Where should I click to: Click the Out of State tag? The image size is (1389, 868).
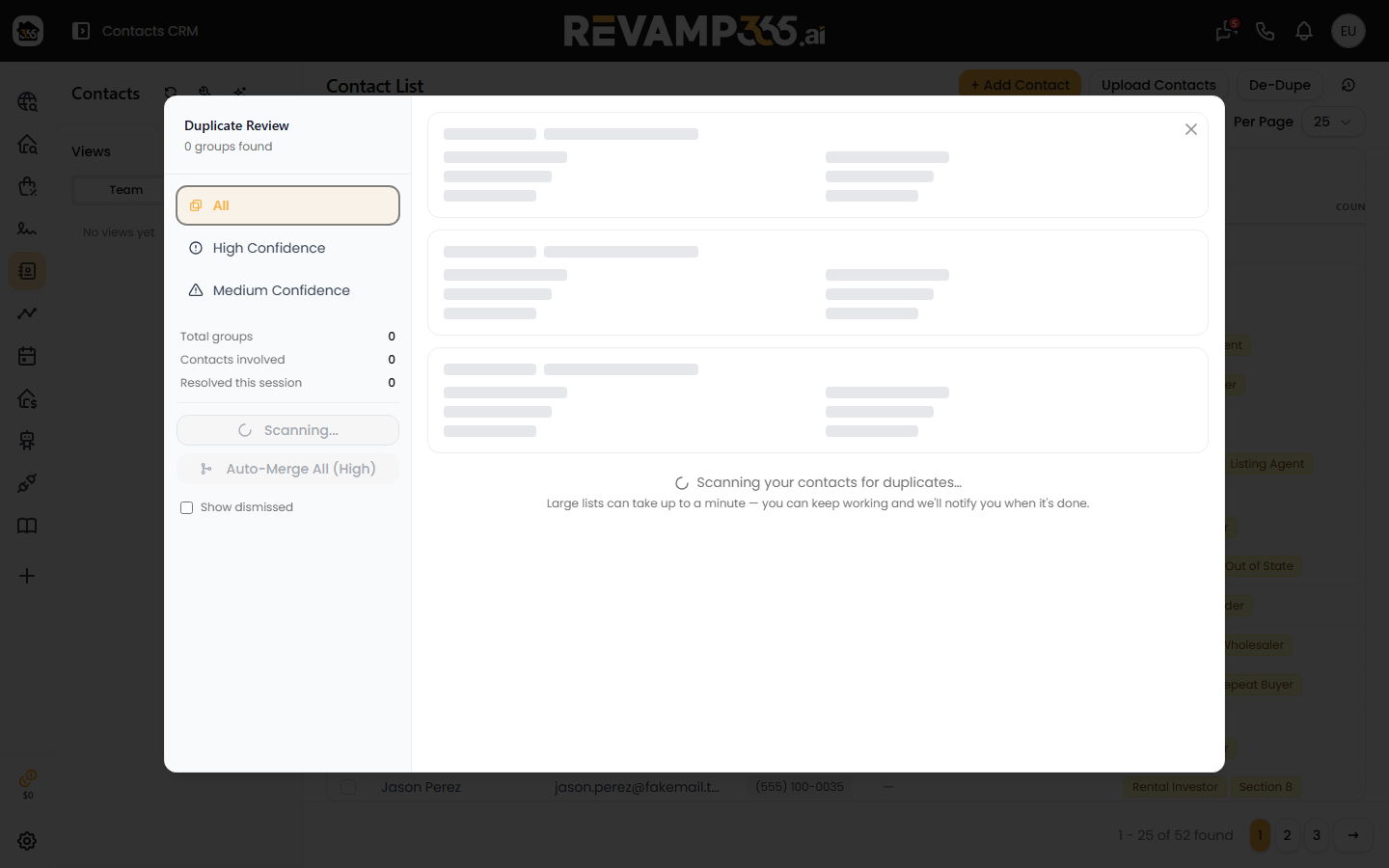click(1260, 566)
